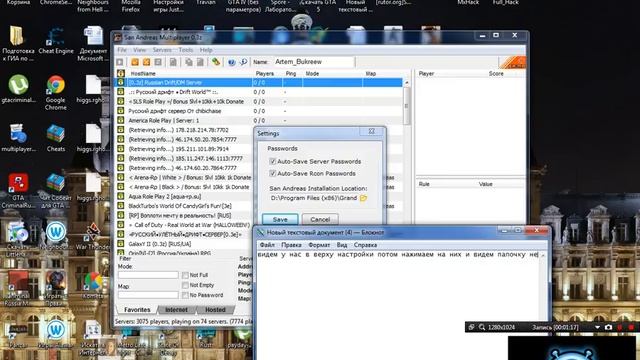Open the Справка menu in Notepad
This screenshot has width=640, height=360.
click(365, 245)
